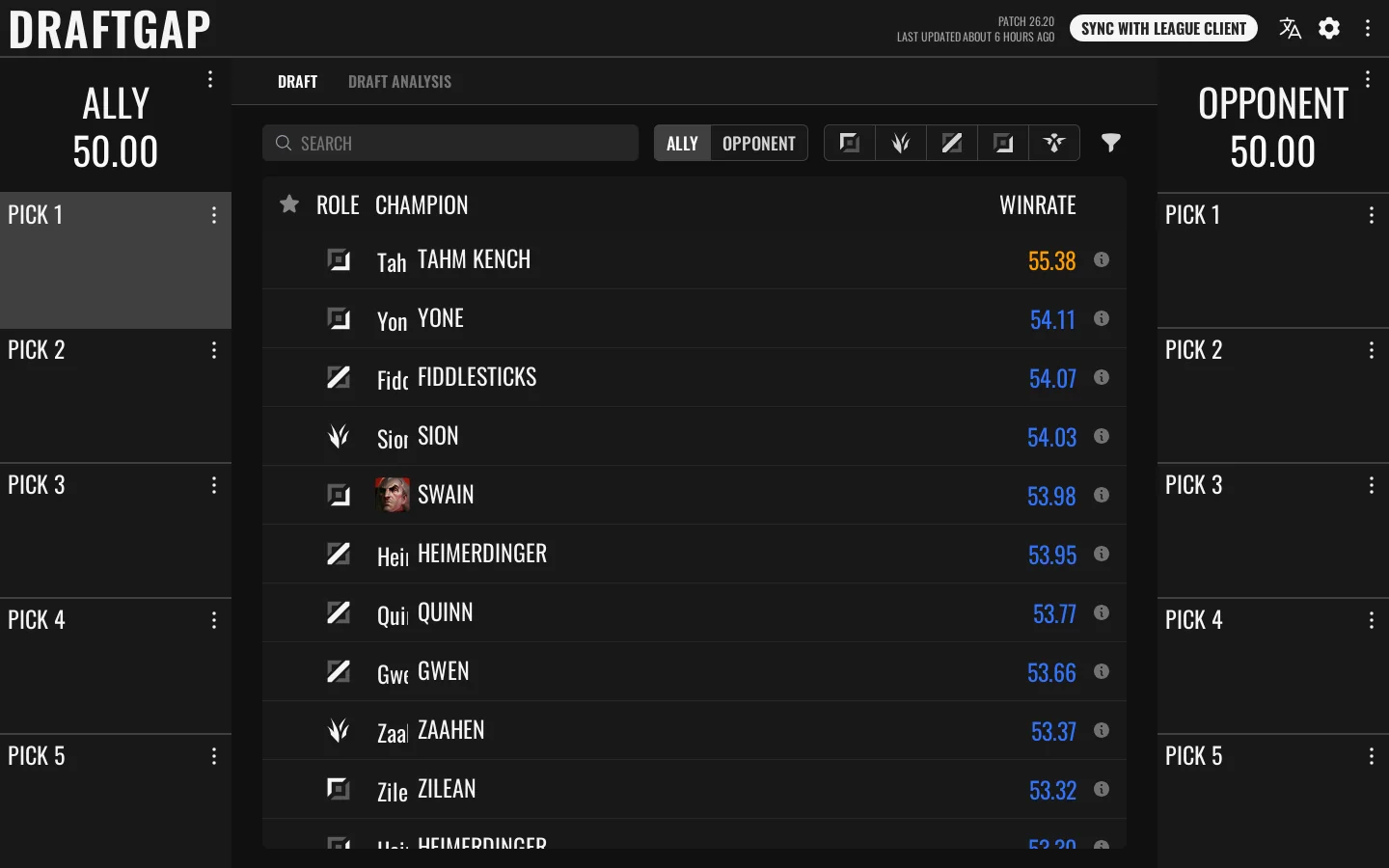Image resolution: width=1389 pixels, height=868 pixels.
Task: Open Opponent team options menu
Action: click(1368, 79)
